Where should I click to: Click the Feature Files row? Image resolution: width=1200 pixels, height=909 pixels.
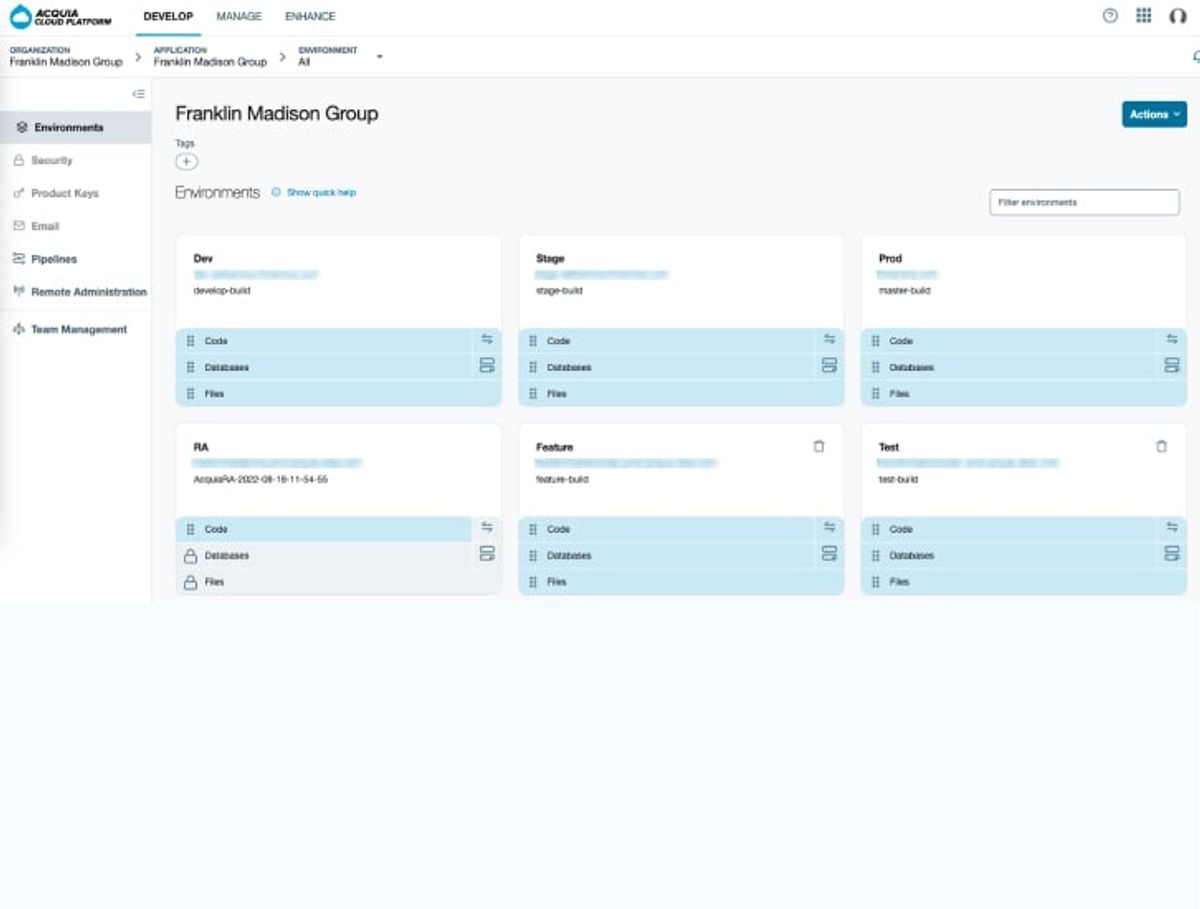681,582
